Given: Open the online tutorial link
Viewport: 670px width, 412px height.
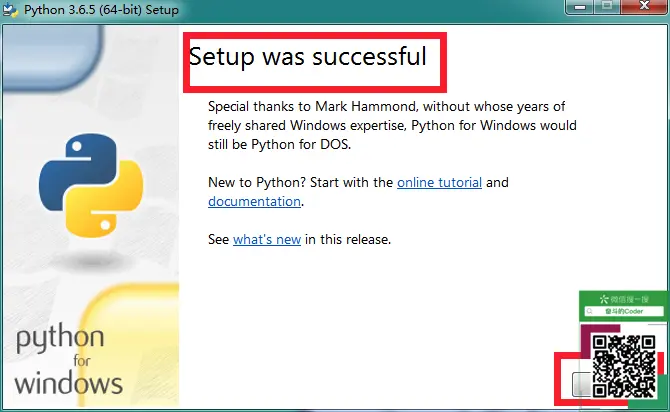Looking at the screenshot, I should pyautogui.click(x=439, y=182).
